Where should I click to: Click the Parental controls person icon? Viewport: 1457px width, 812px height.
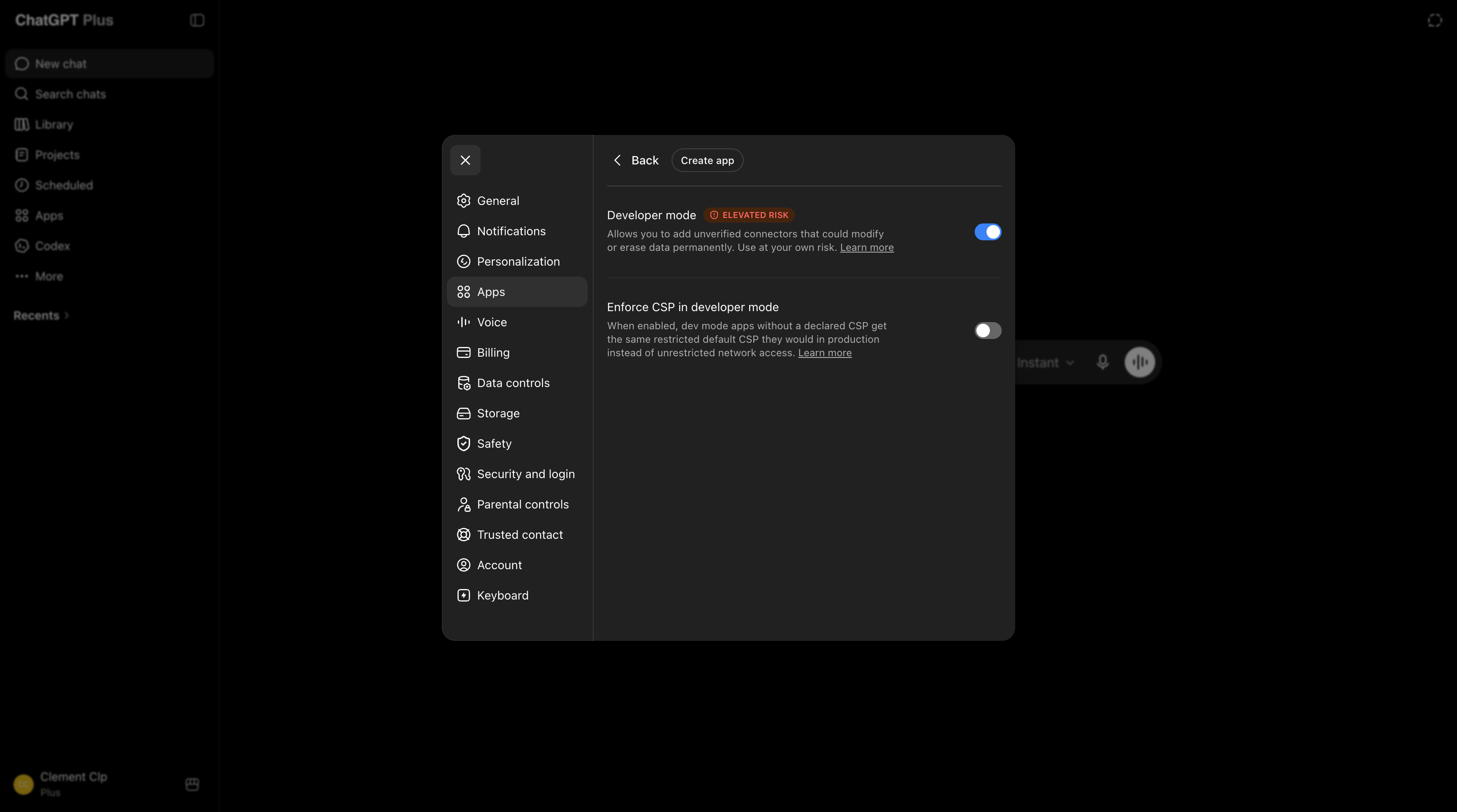click(463, 504)
